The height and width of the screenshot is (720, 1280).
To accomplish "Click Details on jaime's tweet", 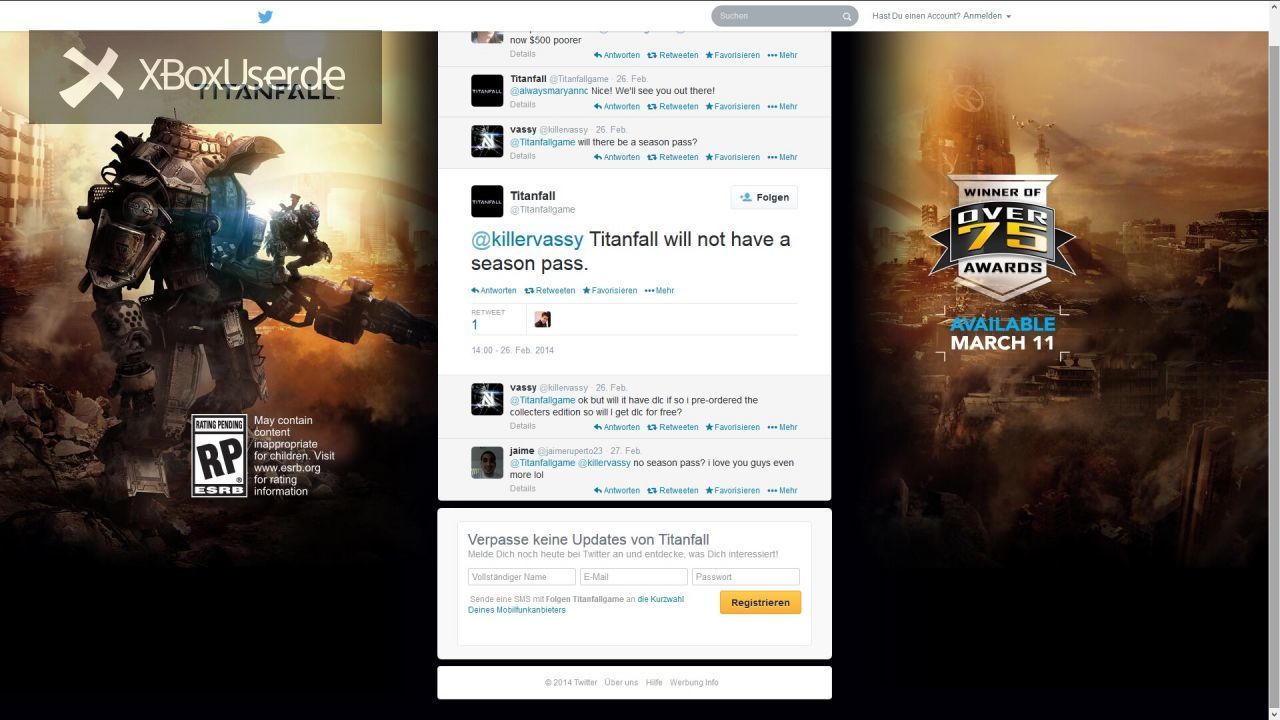I will (x=522, y=489).
